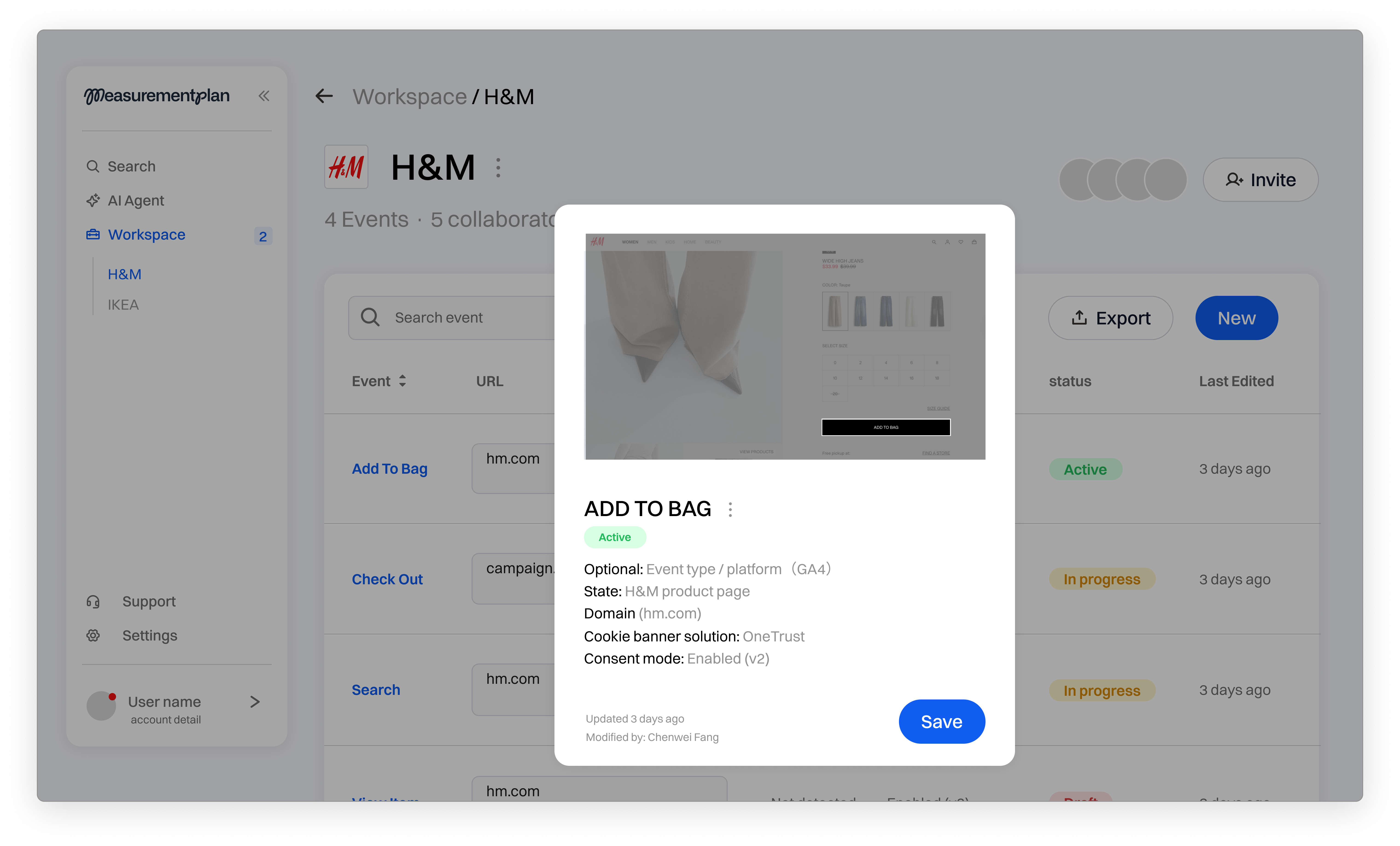
Task: Open H&M three-dot options menu
Action: click(498, 168)
